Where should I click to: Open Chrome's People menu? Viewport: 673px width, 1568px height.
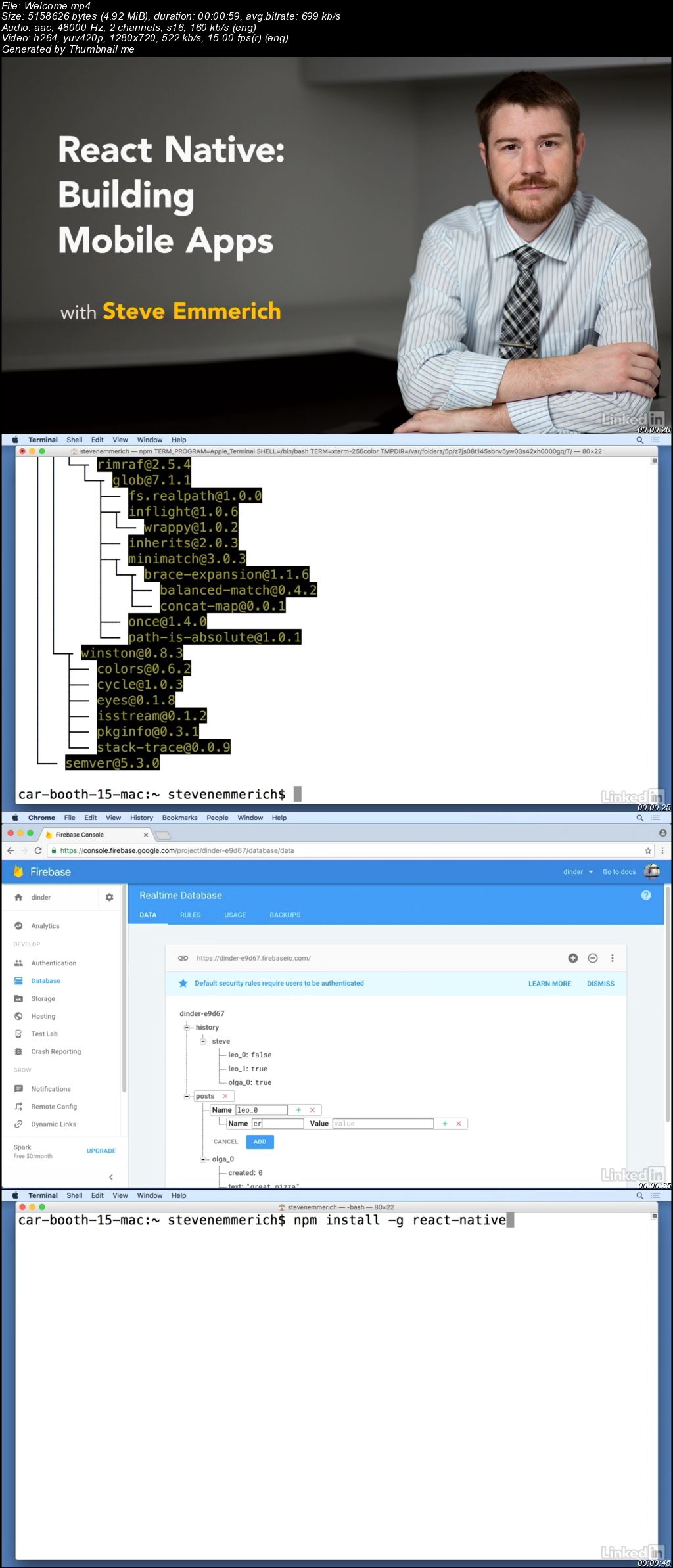point(218,818)
